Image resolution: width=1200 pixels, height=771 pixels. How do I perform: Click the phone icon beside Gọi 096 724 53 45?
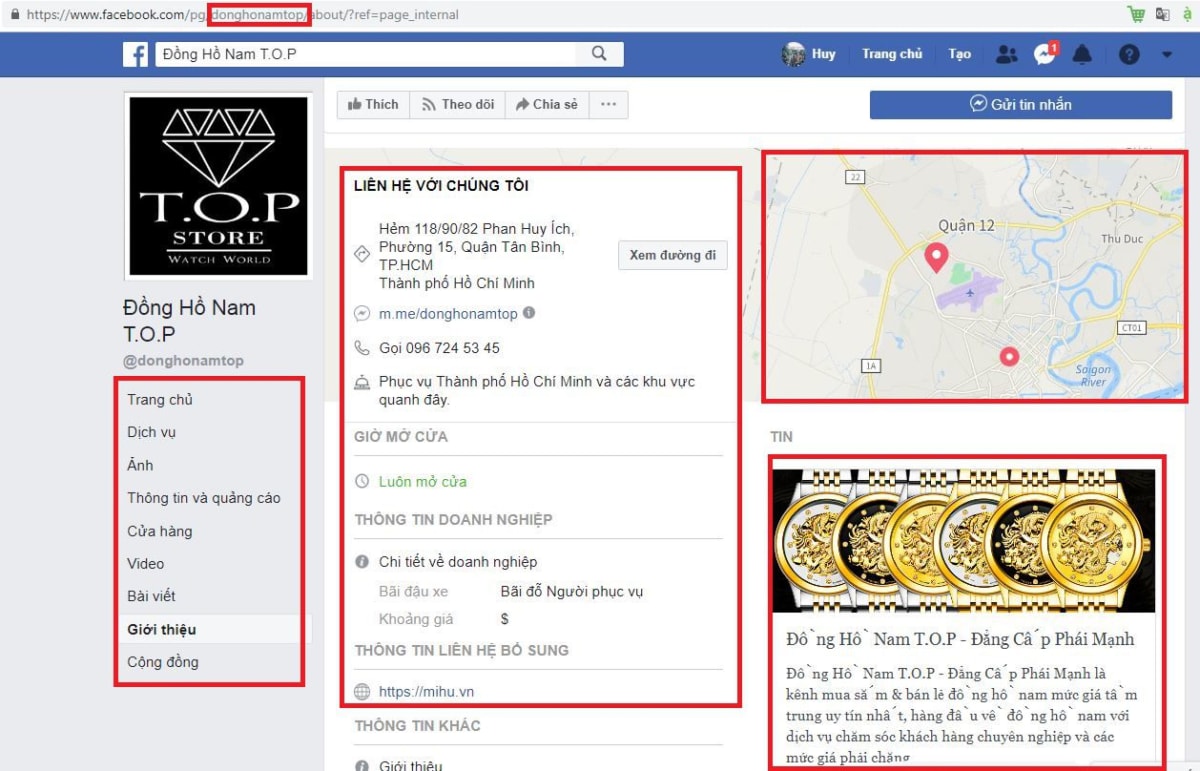[x=362, y=348]
